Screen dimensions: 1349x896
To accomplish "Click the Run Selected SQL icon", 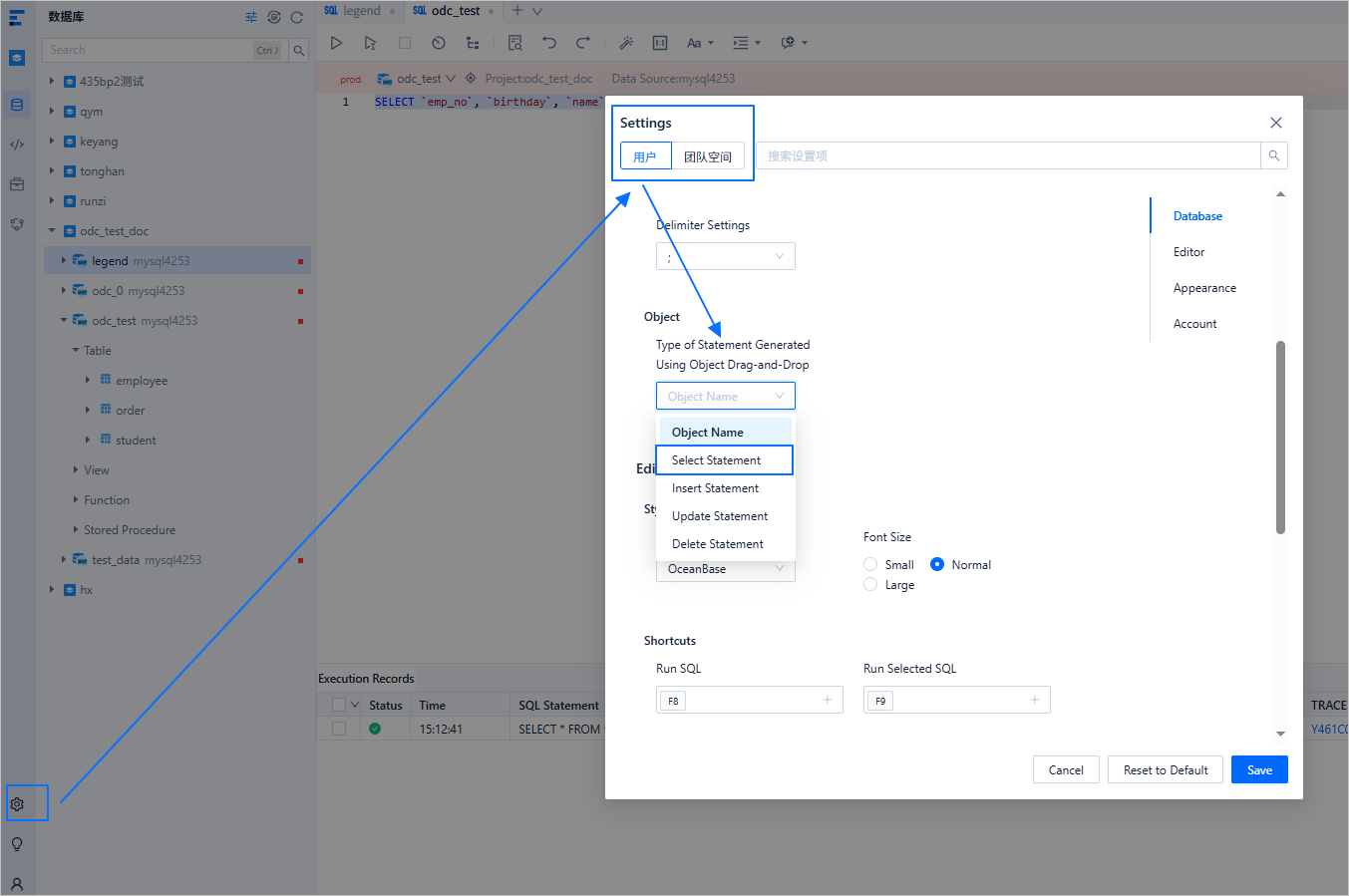I will 370,43.
